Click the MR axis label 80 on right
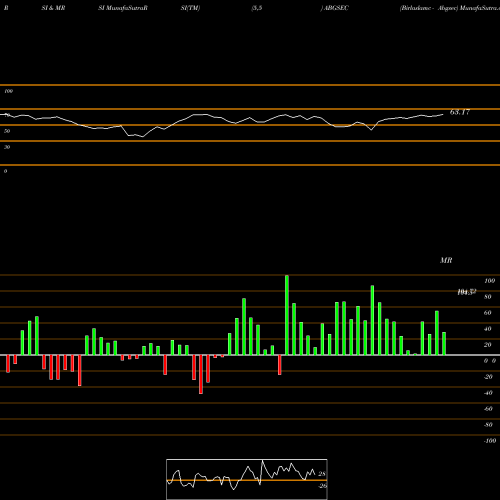This screenshot has width=500, height=500. (x=488, y=297)
